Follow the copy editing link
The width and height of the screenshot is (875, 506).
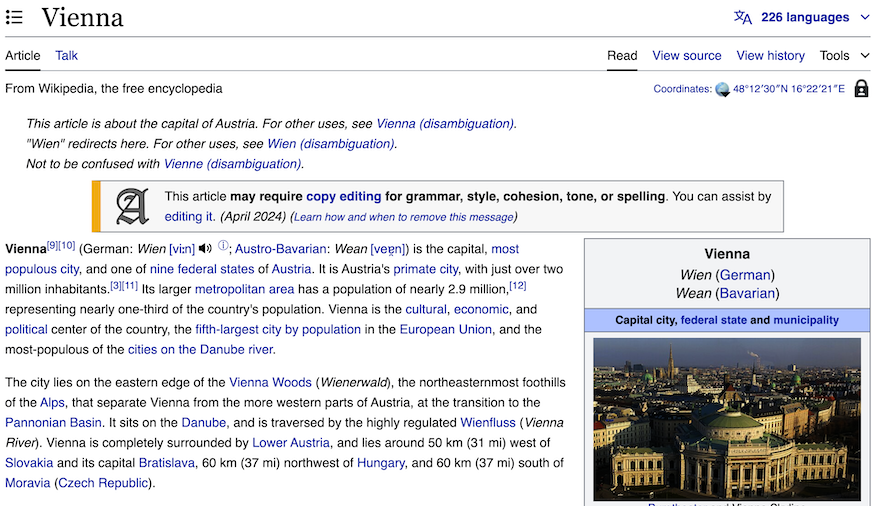pos(344,196)
